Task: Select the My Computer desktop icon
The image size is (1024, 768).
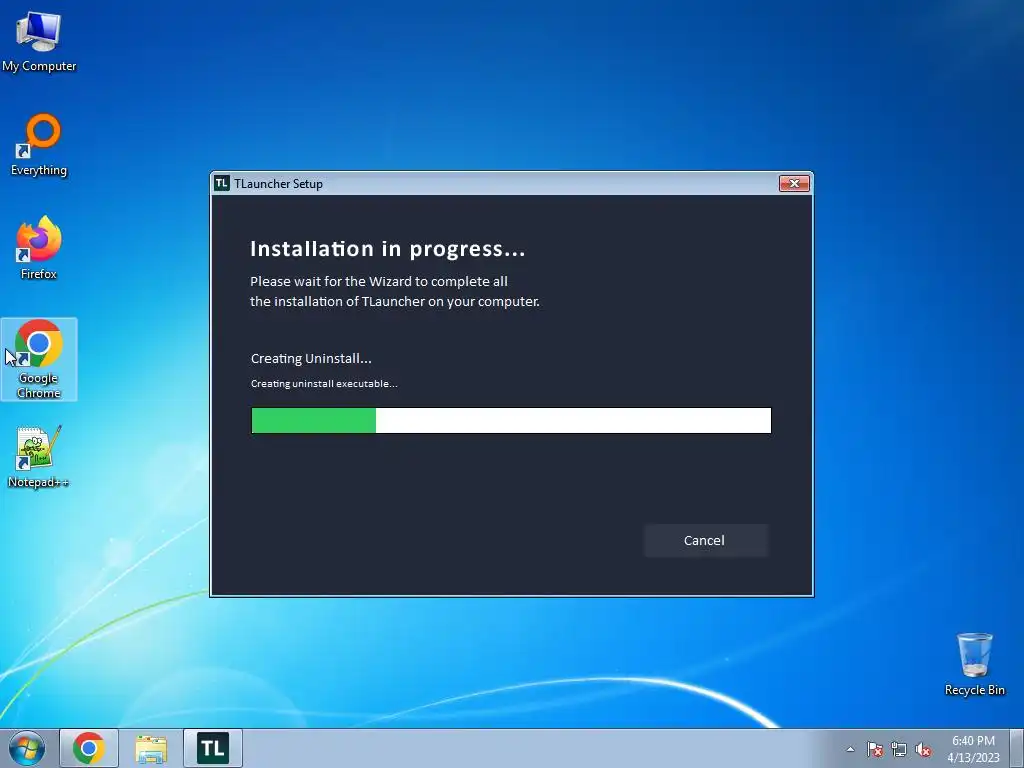Action: pyautogui.click(x=39, y=42)
